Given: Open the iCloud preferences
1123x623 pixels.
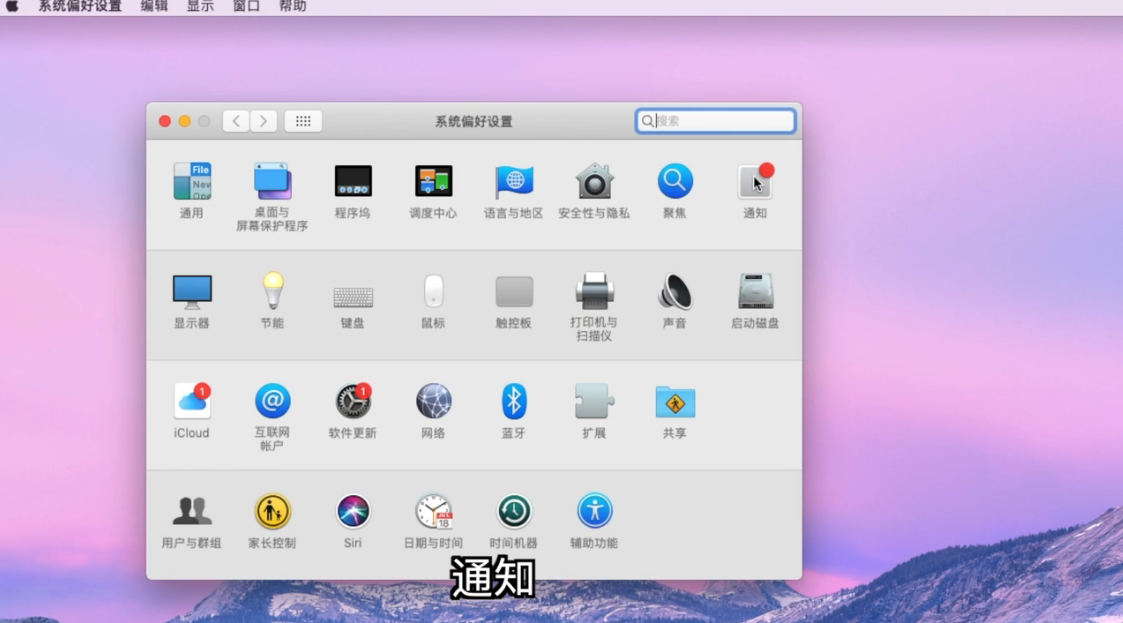Looking at the screenshot, I should click(191, 401).
